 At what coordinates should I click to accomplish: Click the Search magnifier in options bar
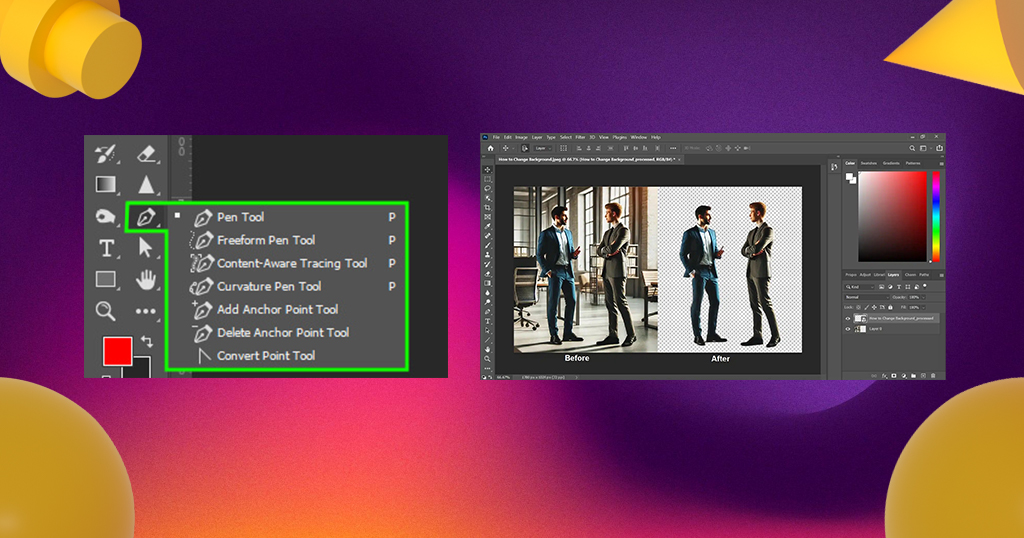[x=912, y=148]
